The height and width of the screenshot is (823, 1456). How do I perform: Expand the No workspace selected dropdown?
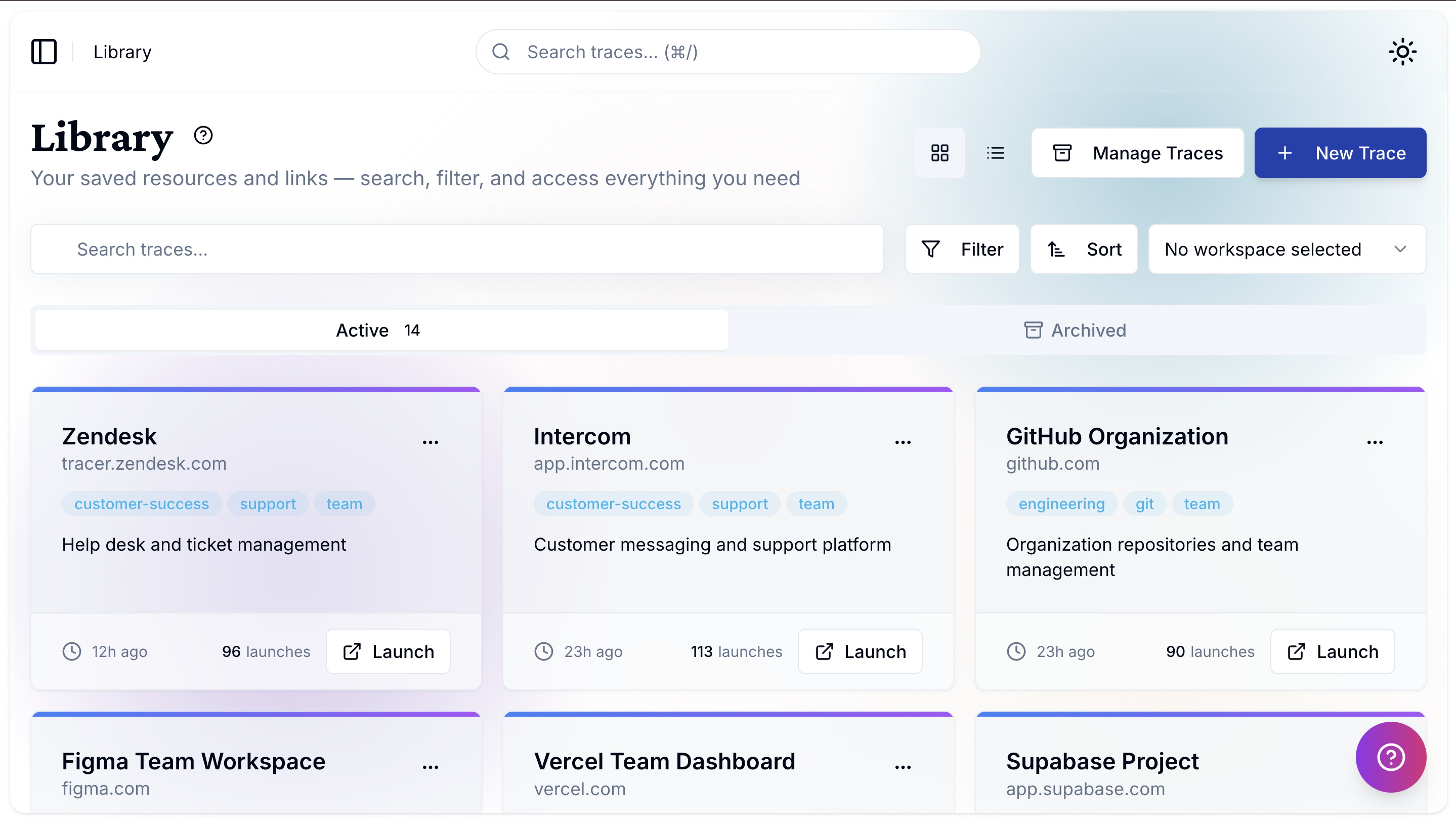pos(1287,249)
